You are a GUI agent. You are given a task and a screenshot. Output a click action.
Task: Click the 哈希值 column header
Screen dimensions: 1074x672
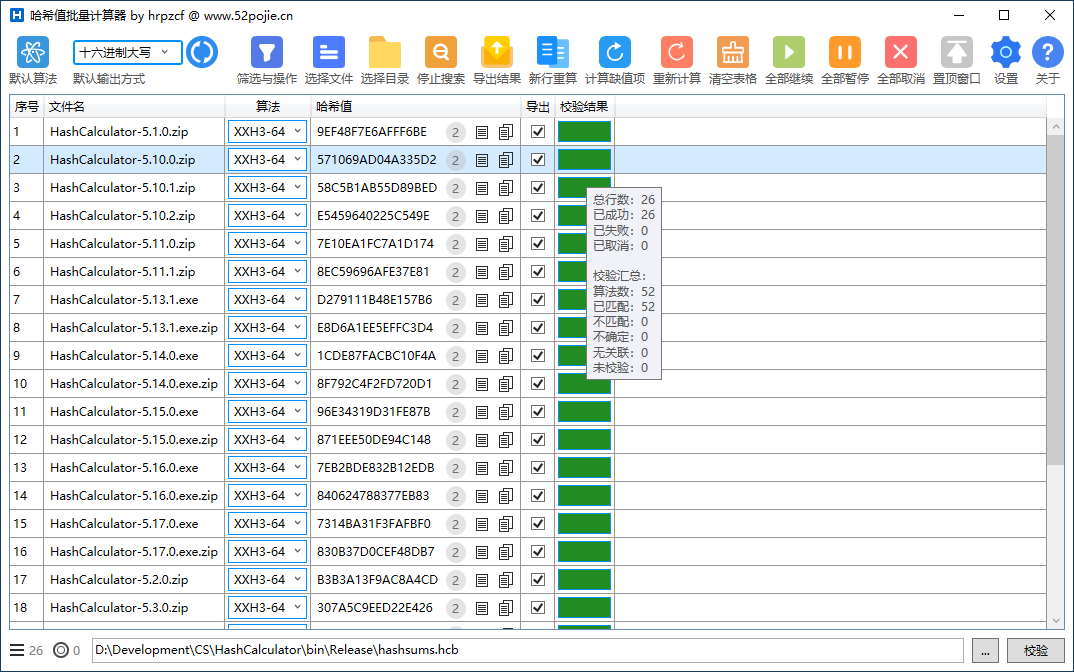coord(416,107)
